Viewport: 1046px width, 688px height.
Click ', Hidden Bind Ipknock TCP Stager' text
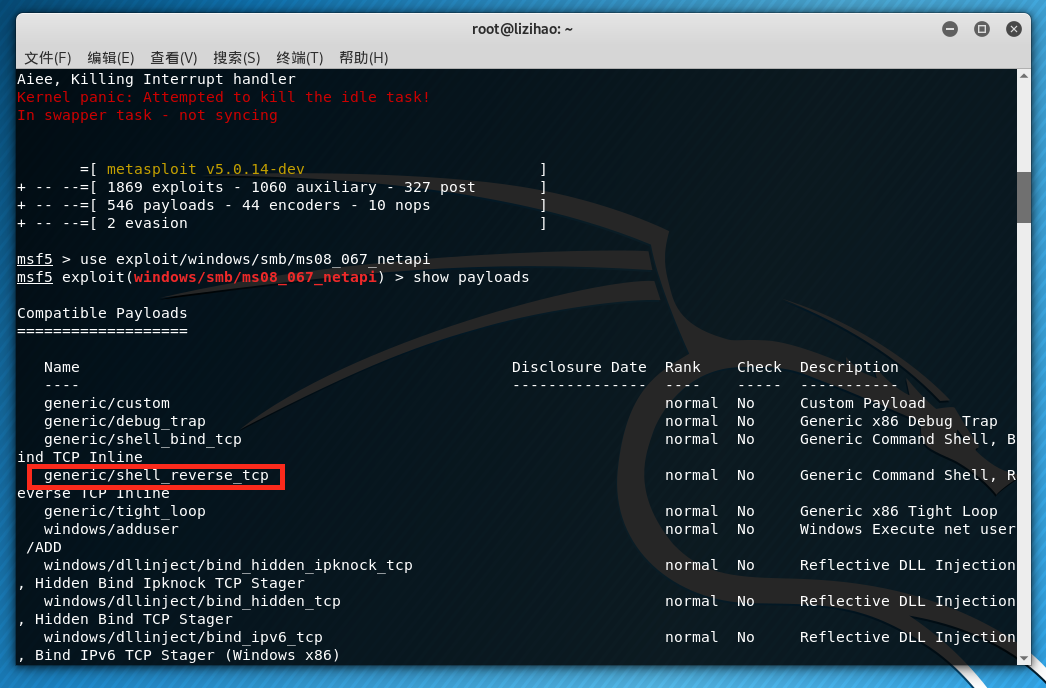tap(161, 583)
